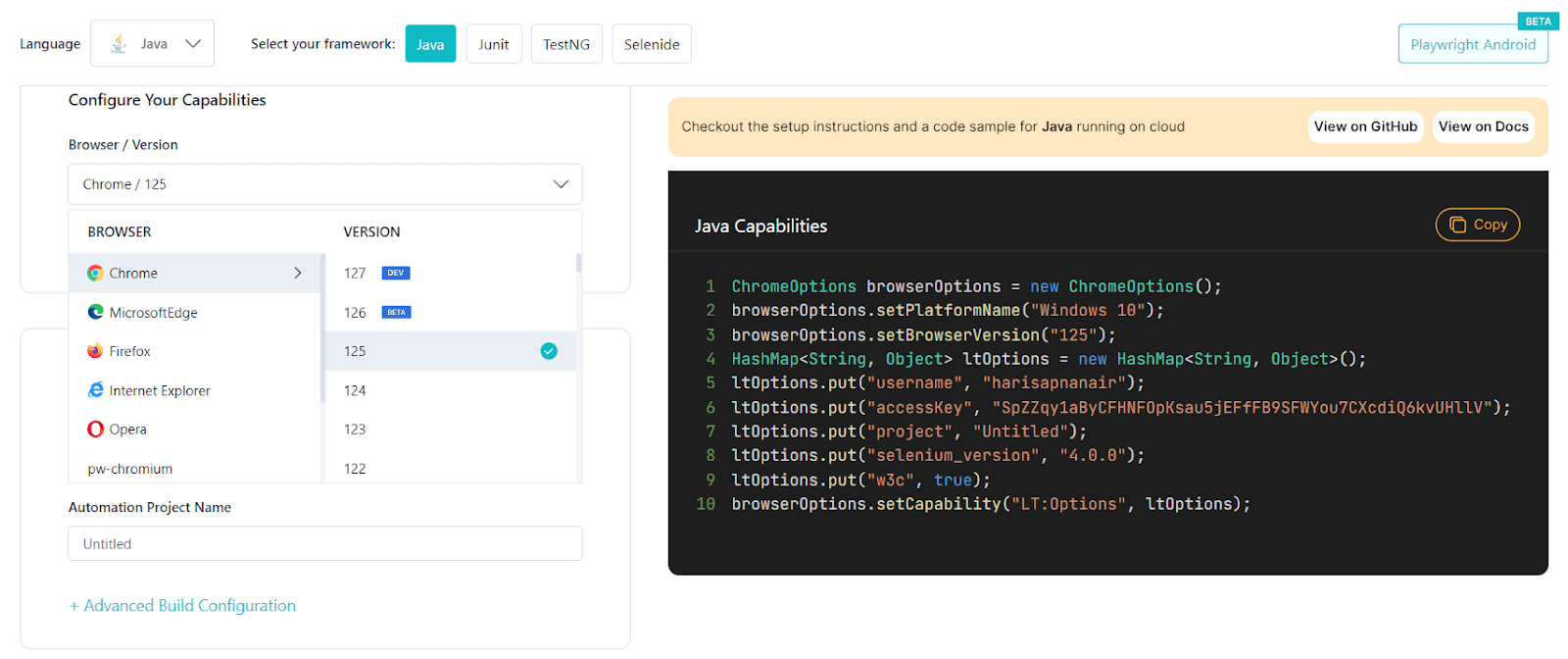The height and width of the screenshot is (659, 1568).
Task: Open View on GitHub
Action: (x=1365, y=127)
